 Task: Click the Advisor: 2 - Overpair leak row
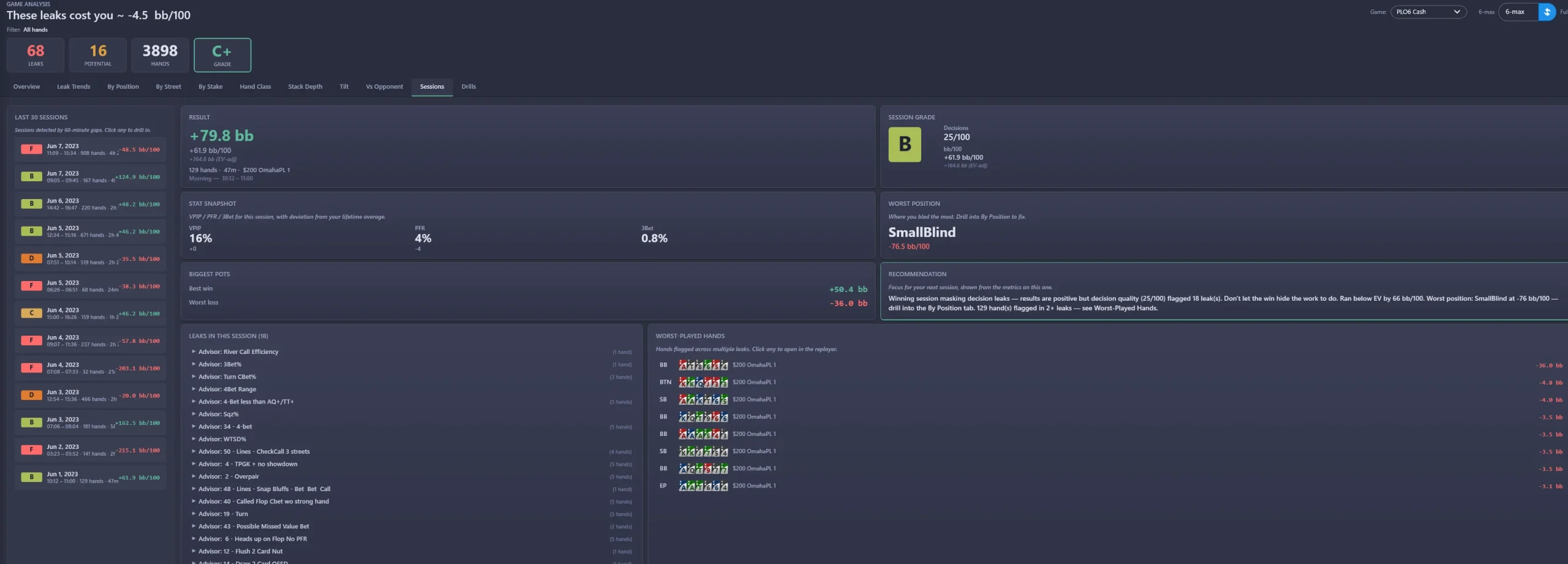[x=412, y=476]
